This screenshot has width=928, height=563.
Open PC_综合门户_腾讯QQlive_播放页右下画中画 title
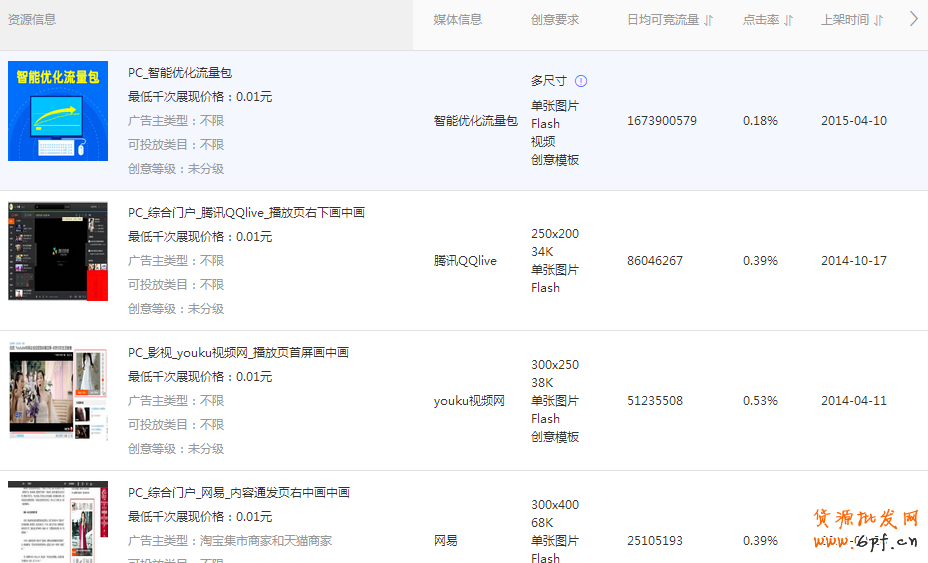point(246,213)
